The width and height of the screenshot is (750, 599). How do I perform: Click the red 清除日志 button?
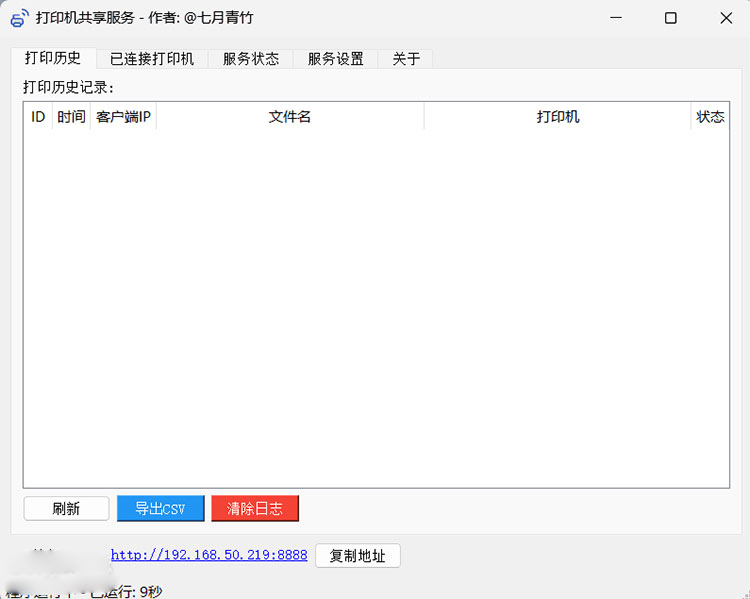pos(255,508)
